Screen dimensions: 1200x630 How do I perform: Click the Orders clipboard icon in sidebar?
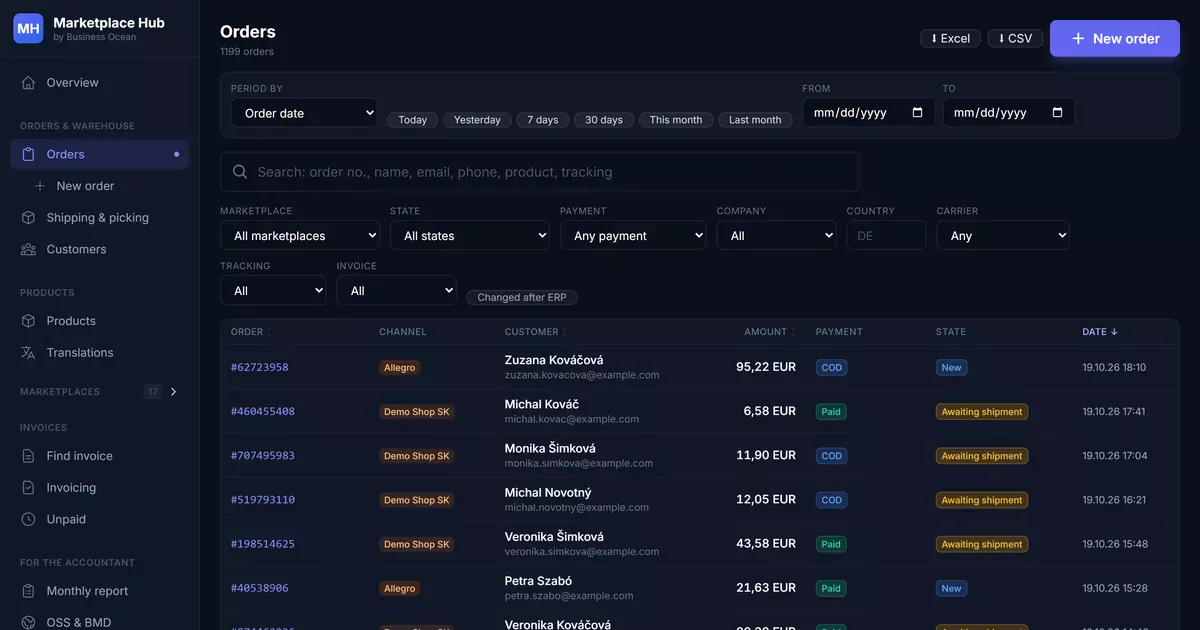(28, 154)
